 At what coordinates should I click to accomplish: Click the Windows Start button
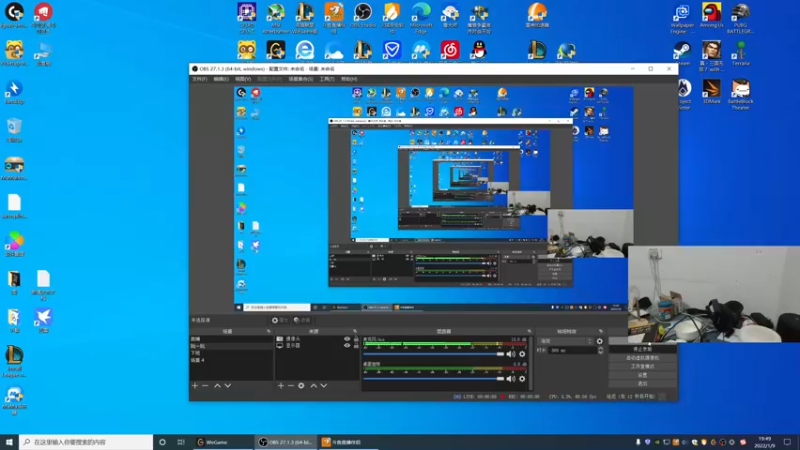click(9, 442)
